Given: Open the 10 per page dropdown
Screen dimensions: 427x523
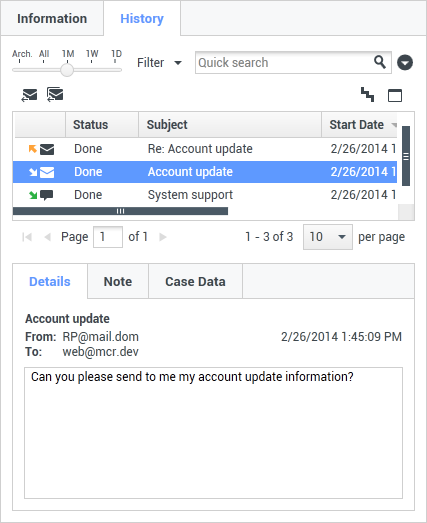Looking at the screenshot, I should pyautogui.click(x=328, y=237).
